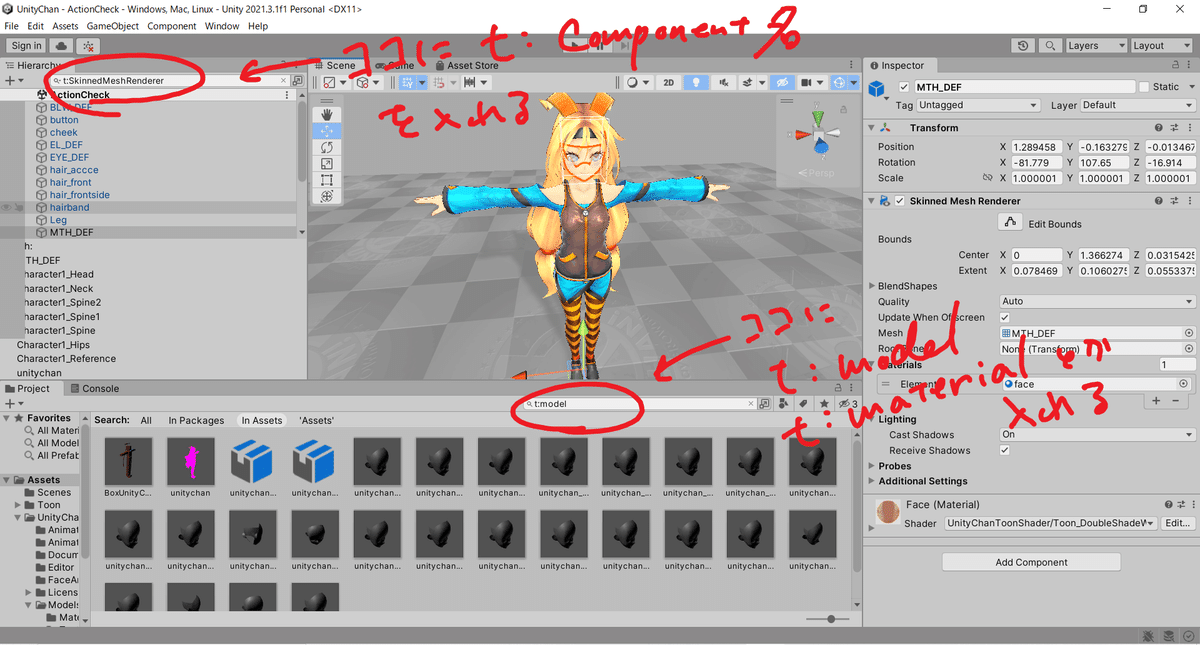Select the 'Assets' search scope filter
Viewport: 1200px width, 645px height.
coord(316,421)
